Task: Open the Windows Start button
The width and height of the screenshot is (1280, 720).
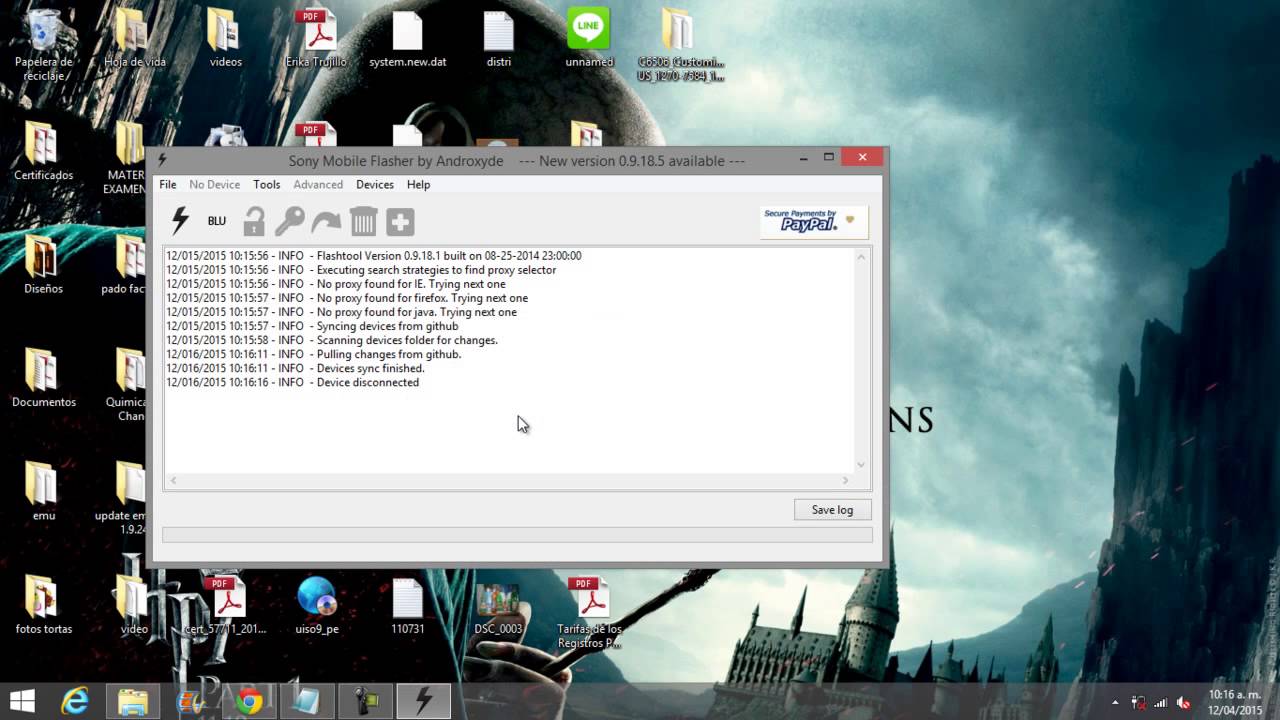Action: tap(23, 701)
